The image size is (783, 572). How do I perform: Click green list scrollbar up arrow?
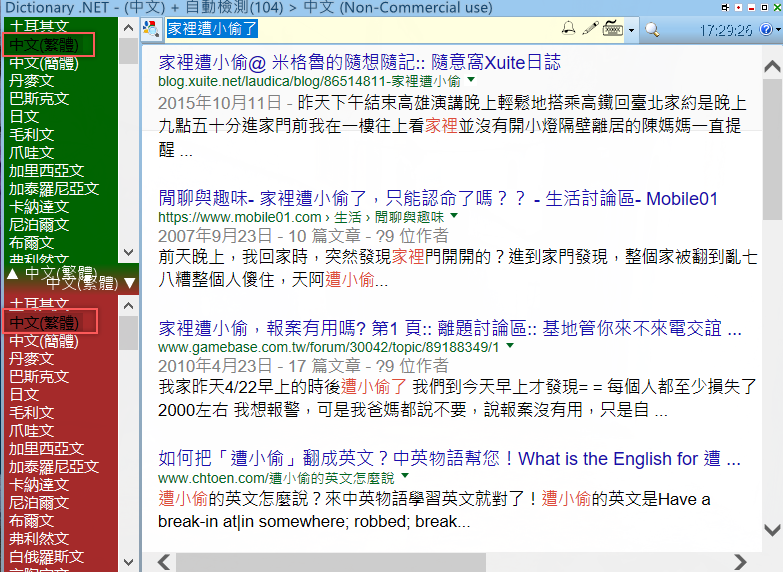coord(128,27)
